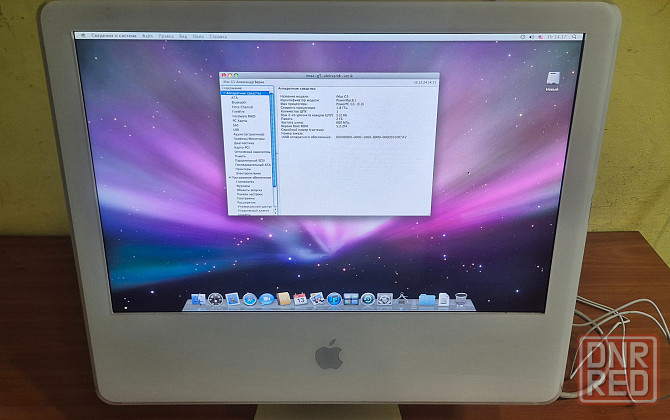Click the volume icon in menu bar

[531, 37]
